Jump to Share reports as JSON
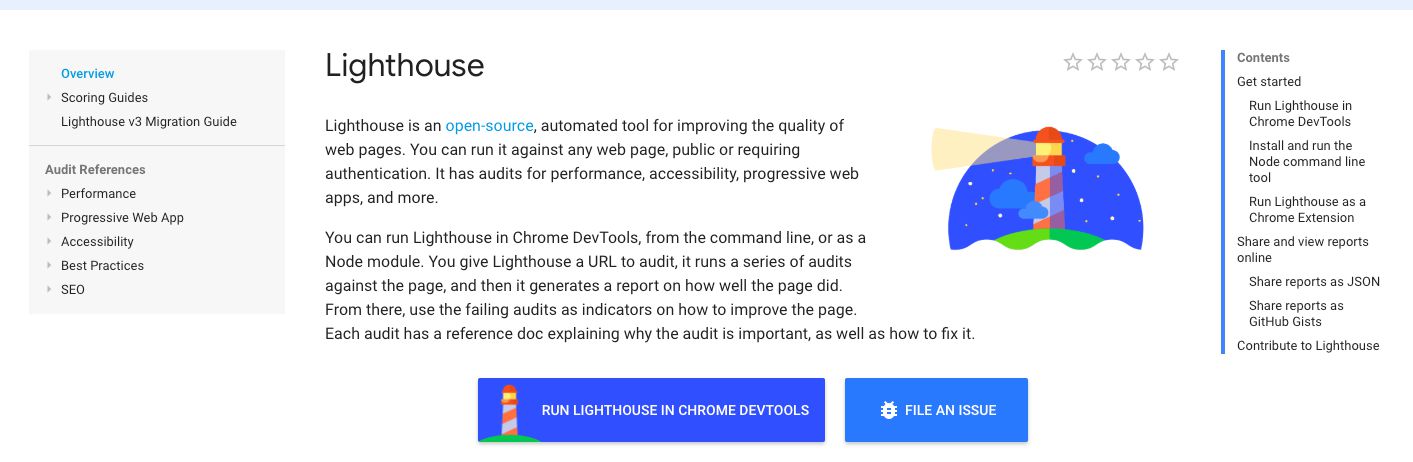 1314,281
